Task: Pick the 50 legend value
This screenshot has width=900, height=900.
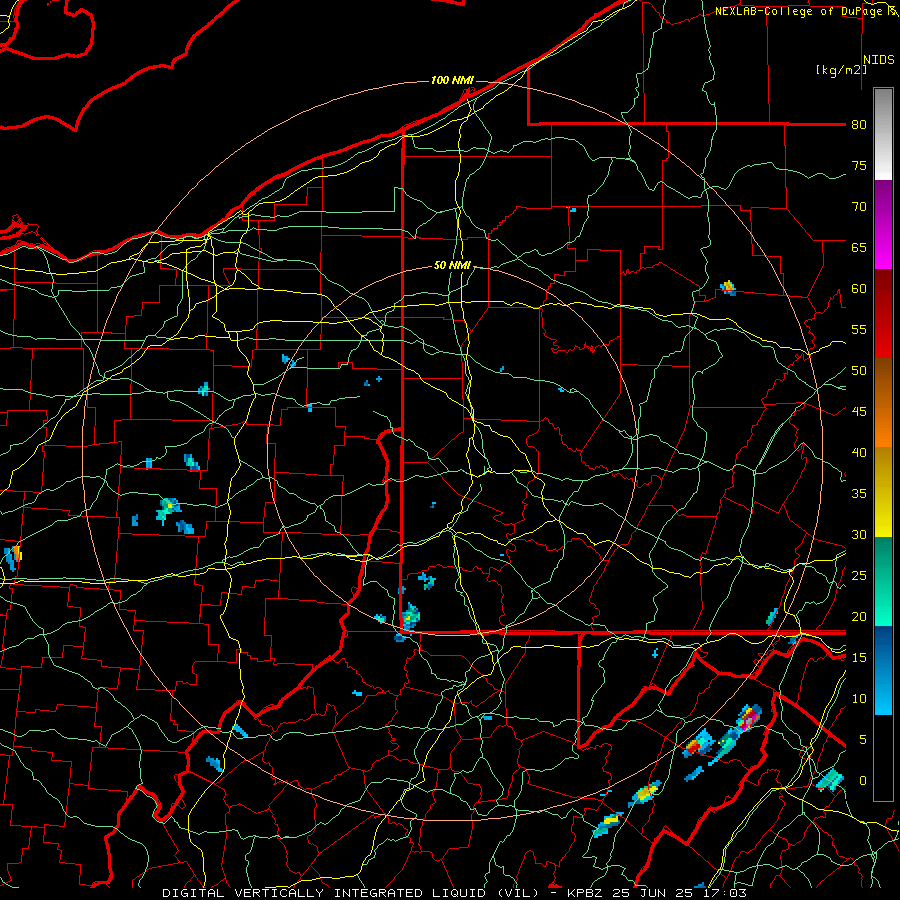Action: point(859,371)
